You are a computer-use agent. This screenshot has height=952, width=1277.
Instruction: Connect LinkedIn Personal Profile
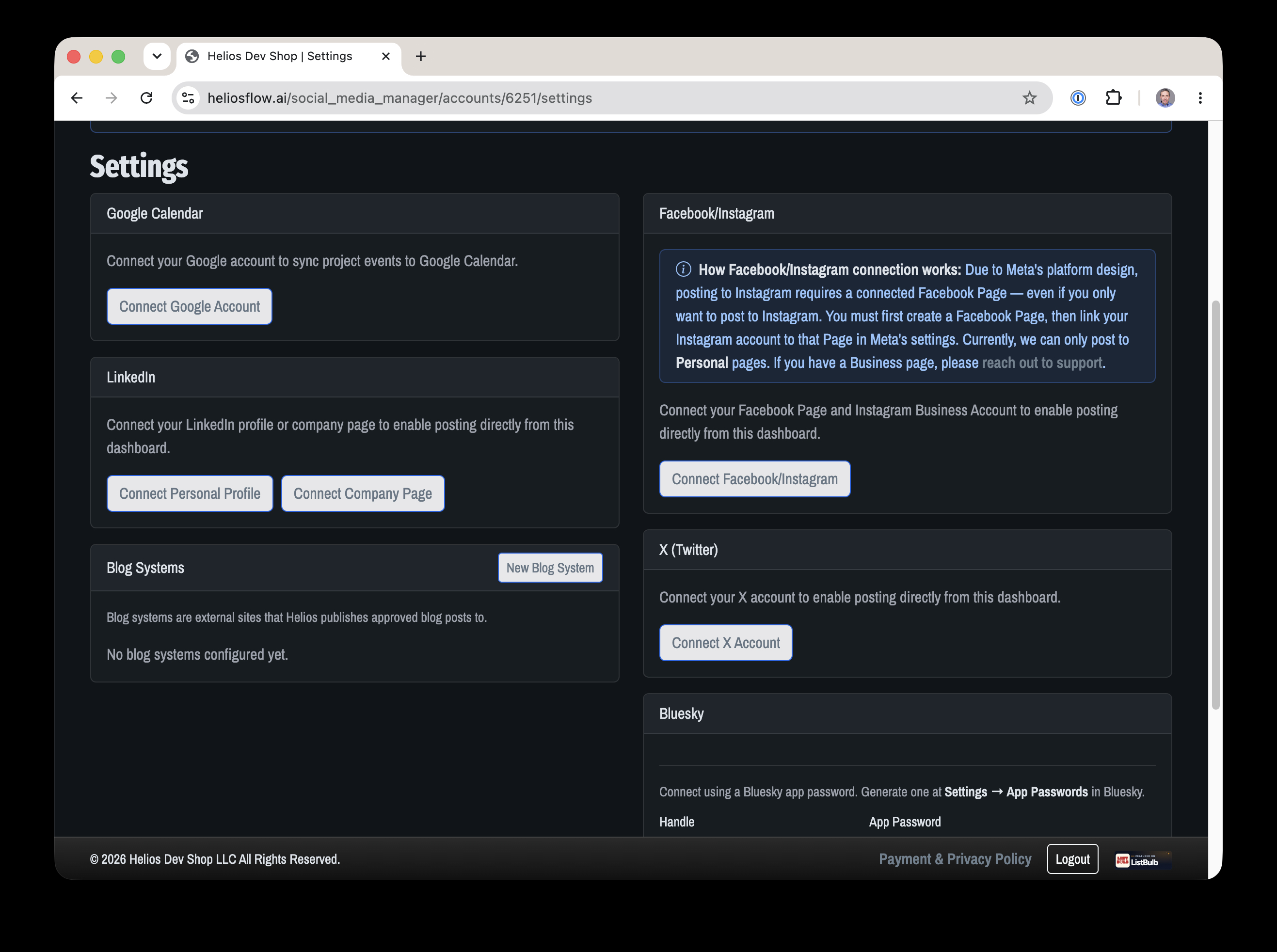point(190,493)
